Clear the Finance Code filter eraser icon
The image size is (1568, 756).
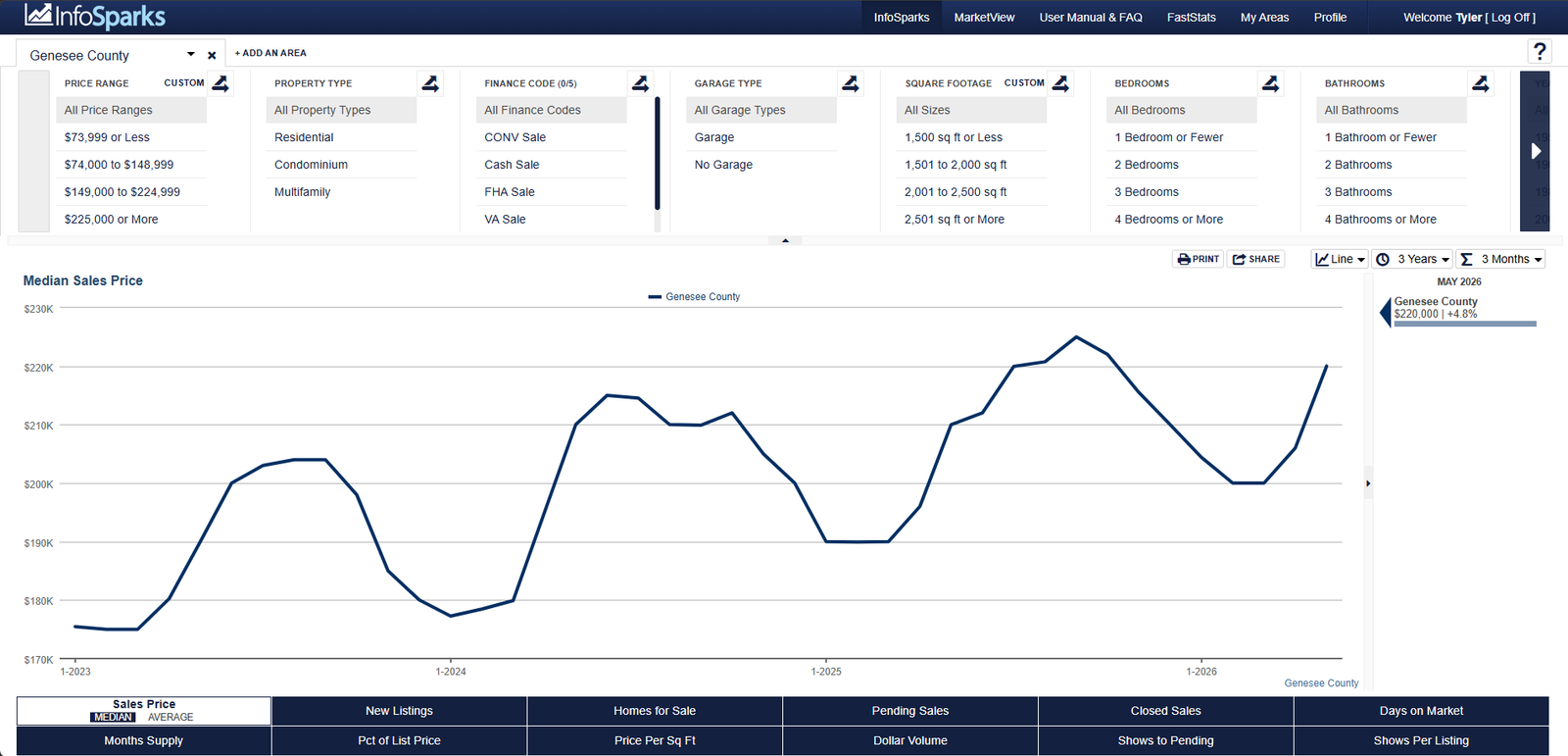click(640, 83)
